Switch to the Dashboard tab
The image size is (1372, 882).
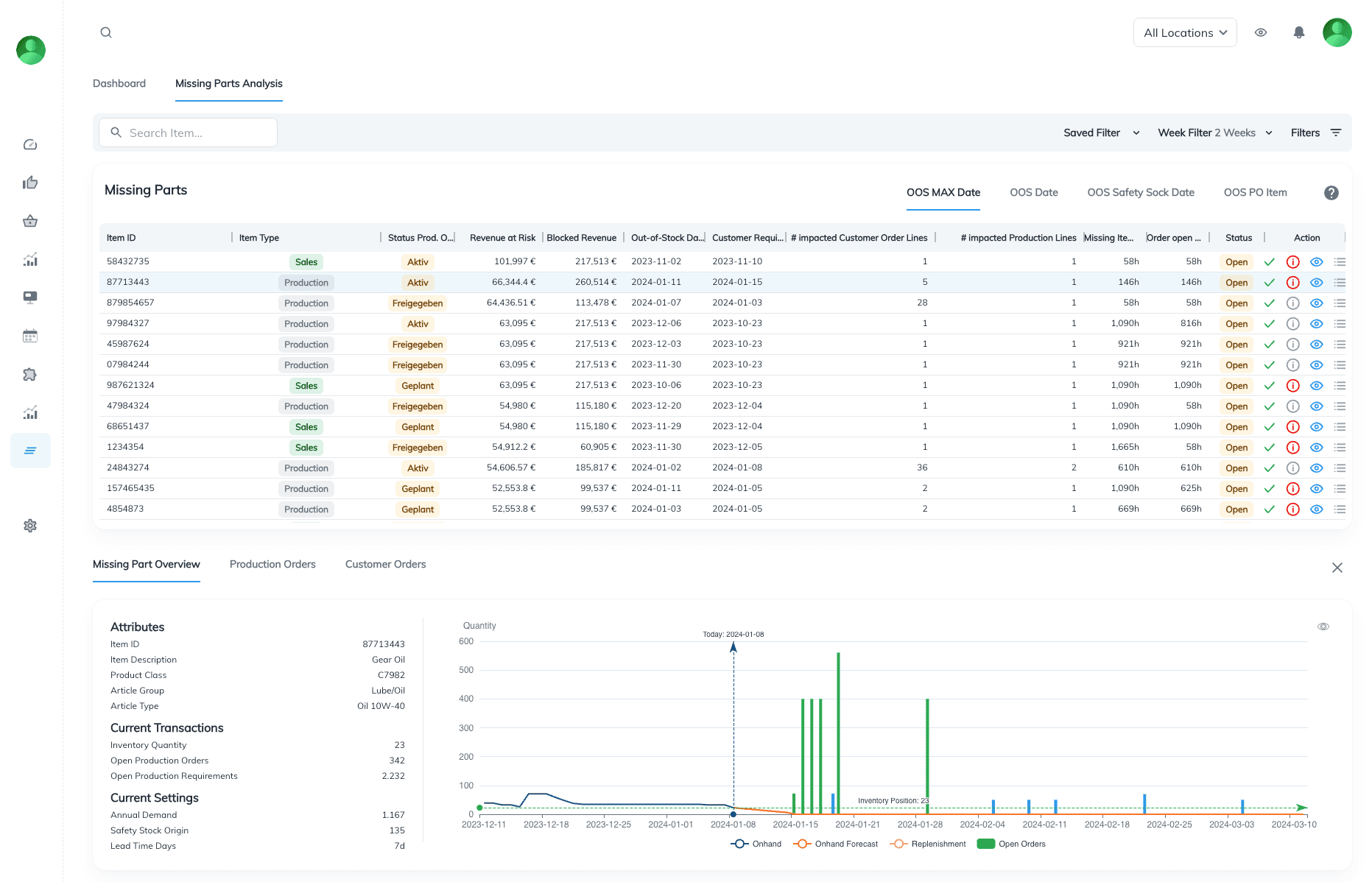[x=119, y=83]
